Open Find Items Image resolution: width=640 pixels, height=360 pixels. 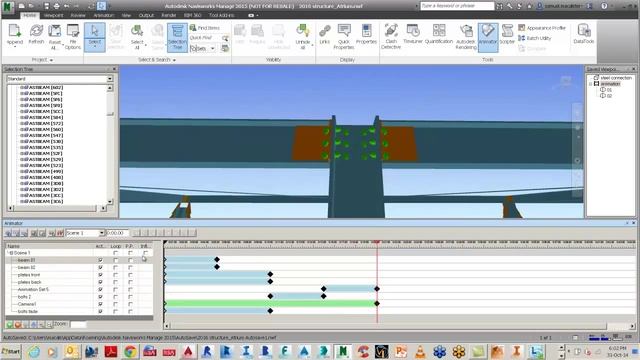[x=205, y=28]
